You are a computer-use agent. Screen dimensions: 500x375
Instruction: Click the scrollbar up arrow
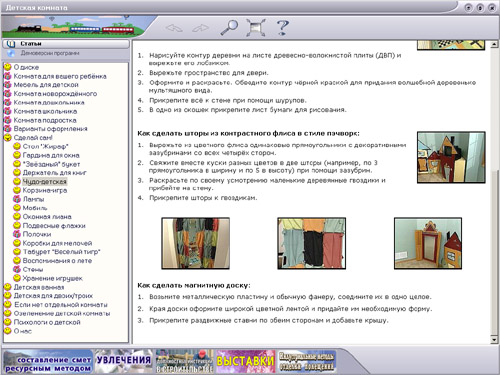coord(494,44)
